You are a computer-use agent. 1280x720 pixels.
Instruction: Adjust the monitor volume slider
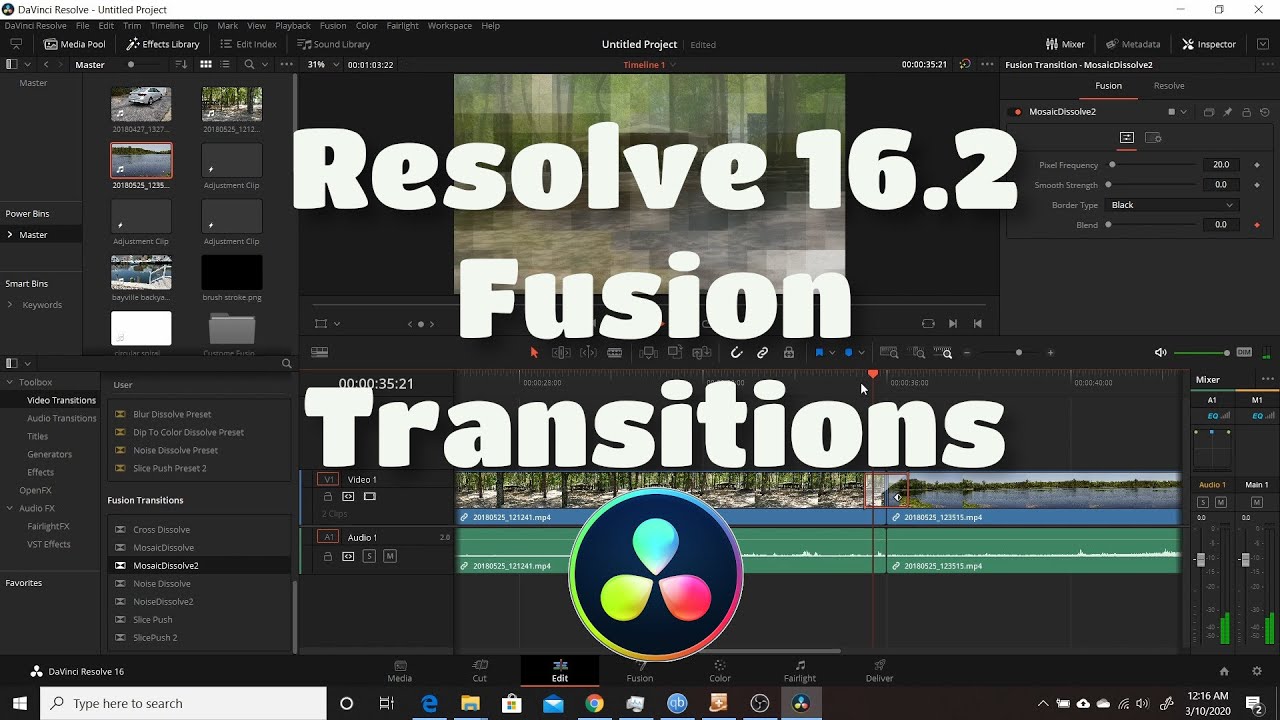pyautogui.click(x=1202, y=353)
